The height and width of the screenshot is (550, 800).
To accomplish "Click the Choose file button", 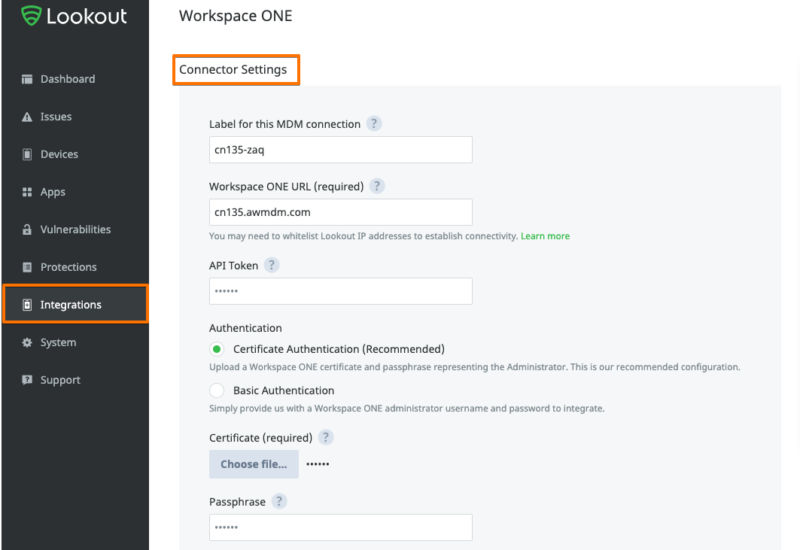I will (254, 464).
